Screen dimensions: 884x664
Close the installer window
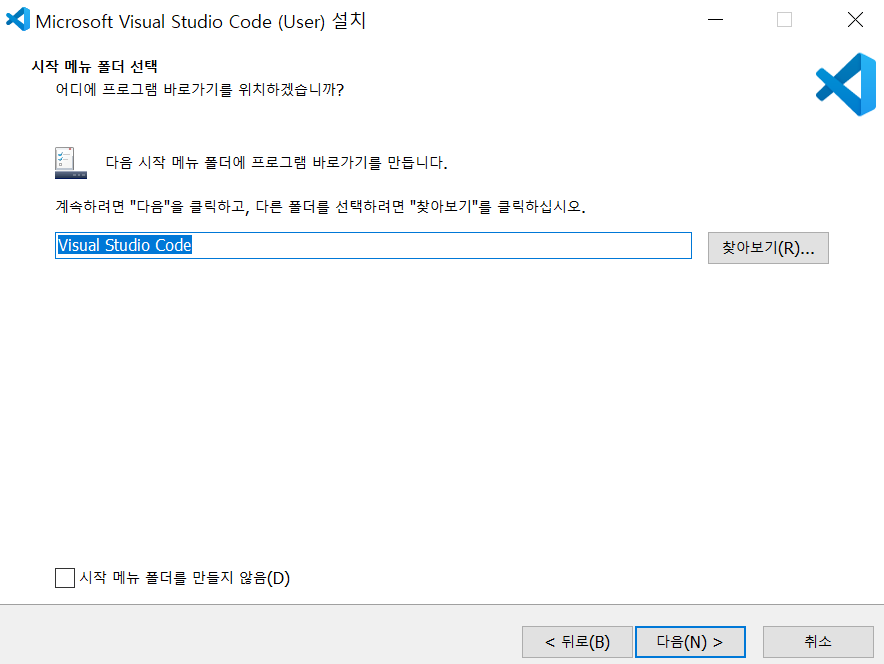[x=855, y=20]
